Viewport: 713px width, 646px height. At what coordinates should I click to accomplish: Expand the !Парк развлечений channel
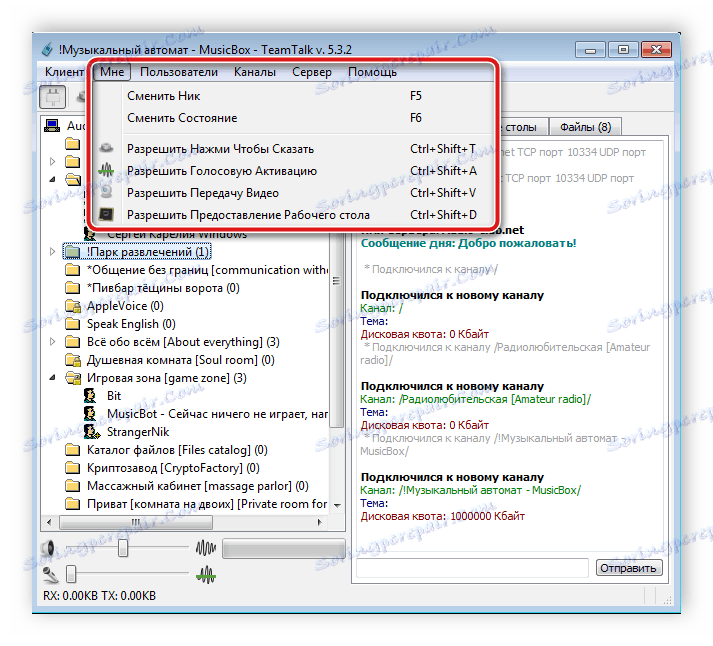coord(52,251)
